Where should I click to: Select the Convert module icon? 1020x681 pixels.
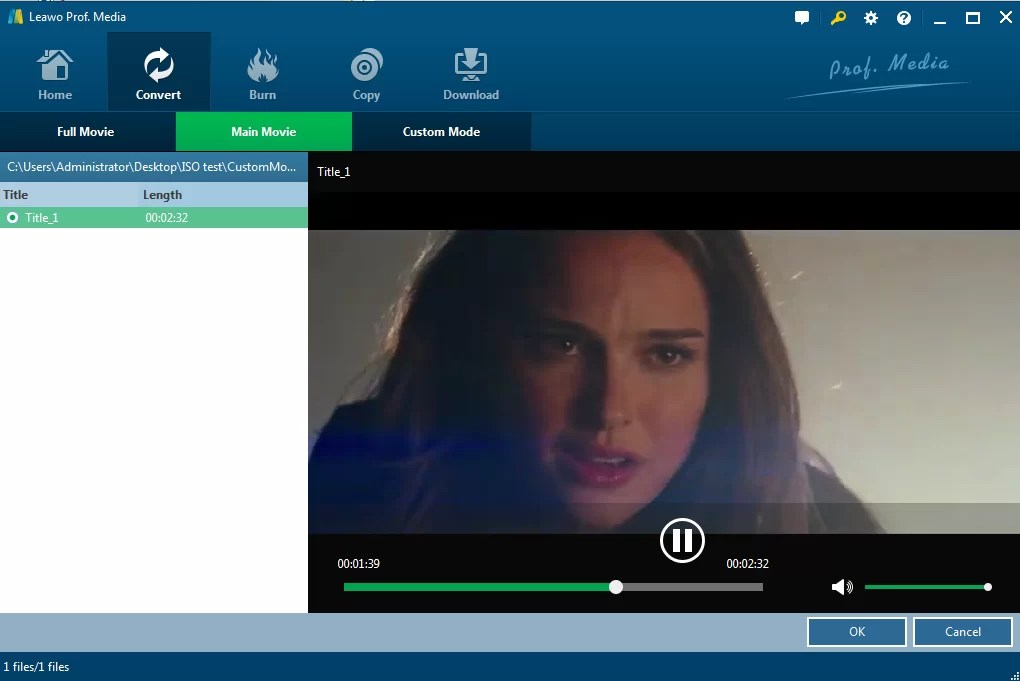tap(158, 70)
